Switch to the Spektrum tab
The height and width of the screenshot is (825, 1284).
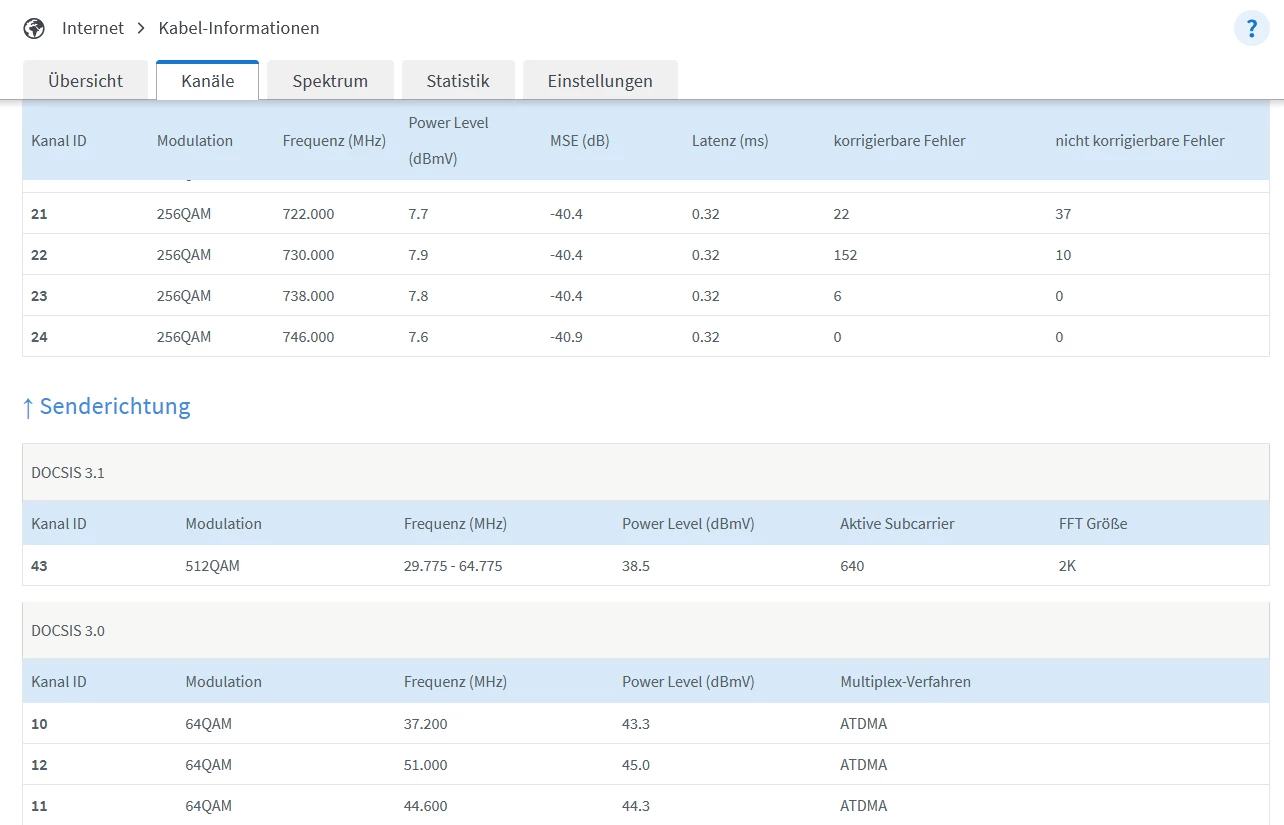coord(330,81)
